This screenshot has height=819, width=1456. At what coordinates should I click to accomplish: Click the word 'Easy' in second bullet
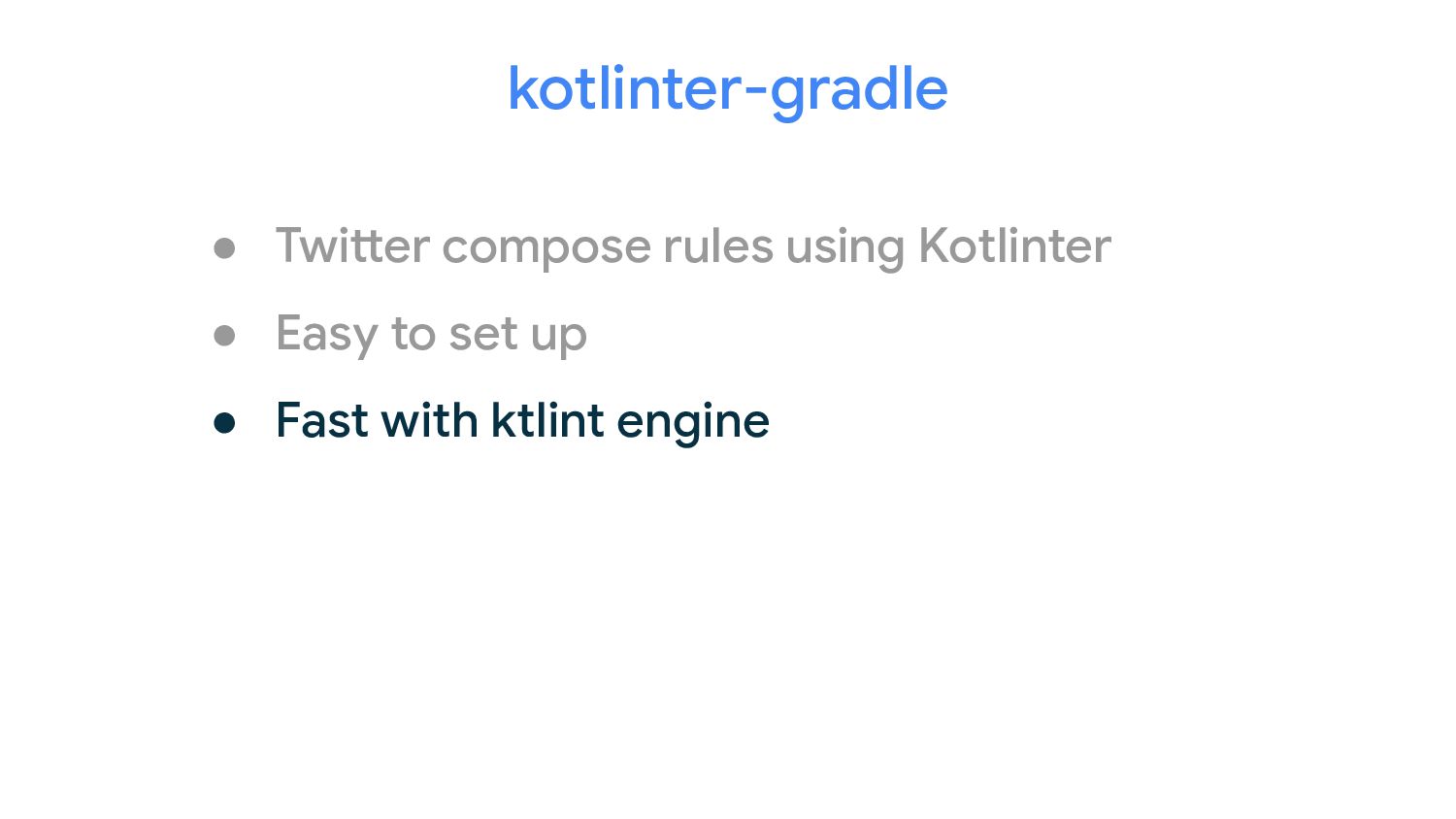coord(327,335)
